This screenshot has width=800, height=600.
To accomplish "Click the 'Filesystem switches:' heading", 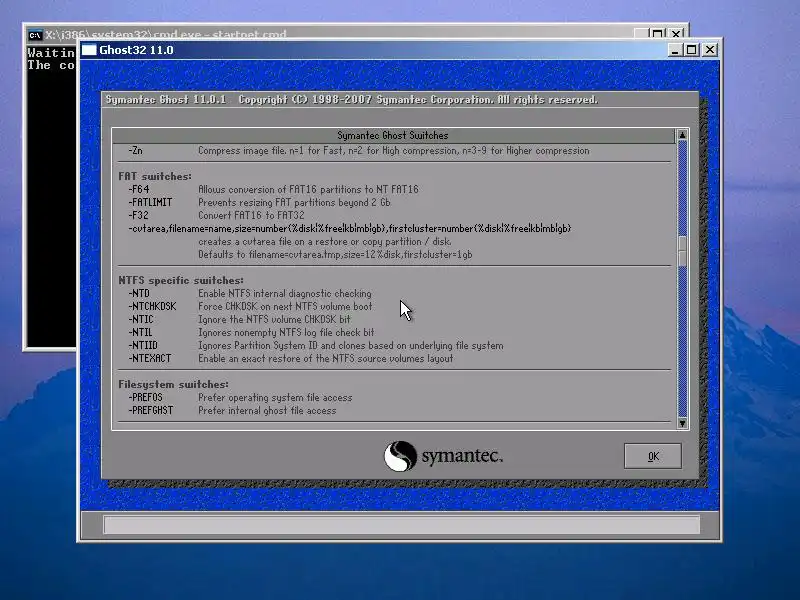I will point(173,385).
